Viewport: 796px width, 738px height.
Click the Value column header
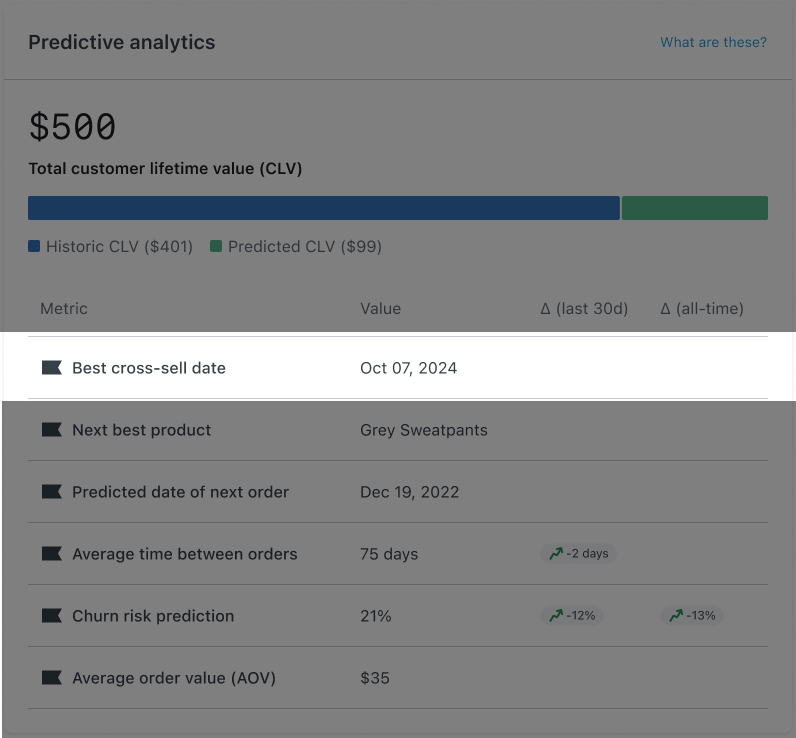tap(380, 309)
